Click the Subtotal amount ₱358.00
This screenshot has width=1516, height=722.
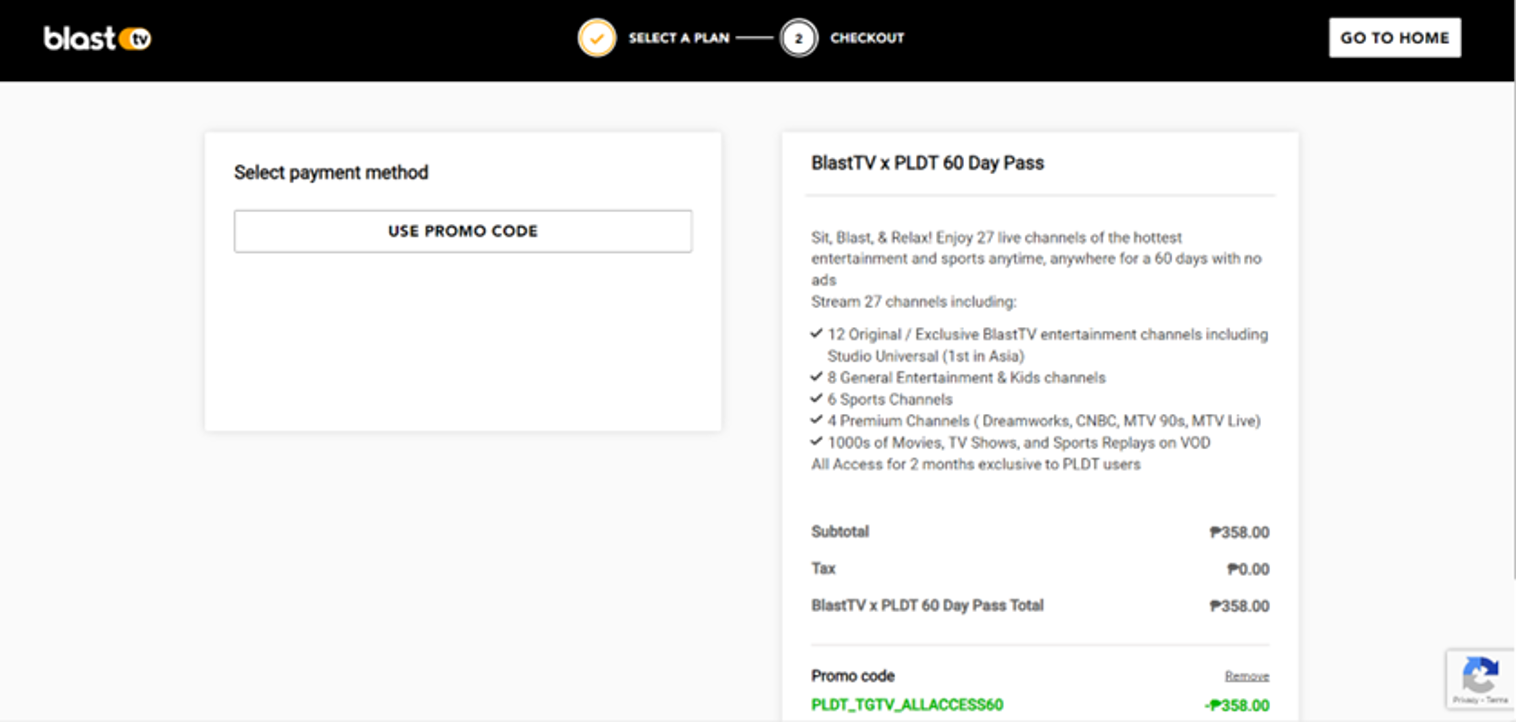[1239, 532]
